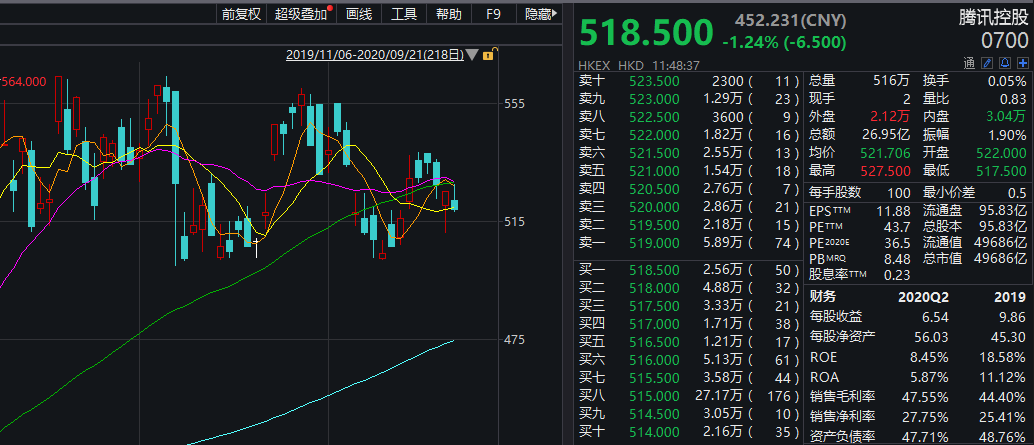Viewport: 1034px width, 445px height.
Task: Click the PE TTM value 43.7
Action: tap(895, 227)
